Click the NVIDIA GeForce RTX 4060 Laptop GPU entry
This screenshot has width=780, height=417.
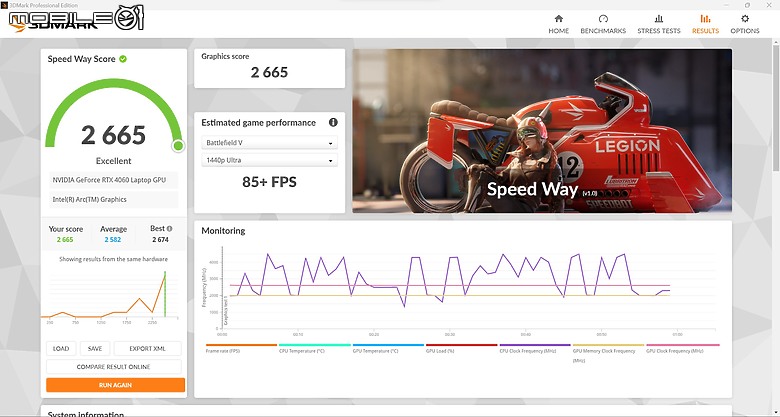[113, 180]
